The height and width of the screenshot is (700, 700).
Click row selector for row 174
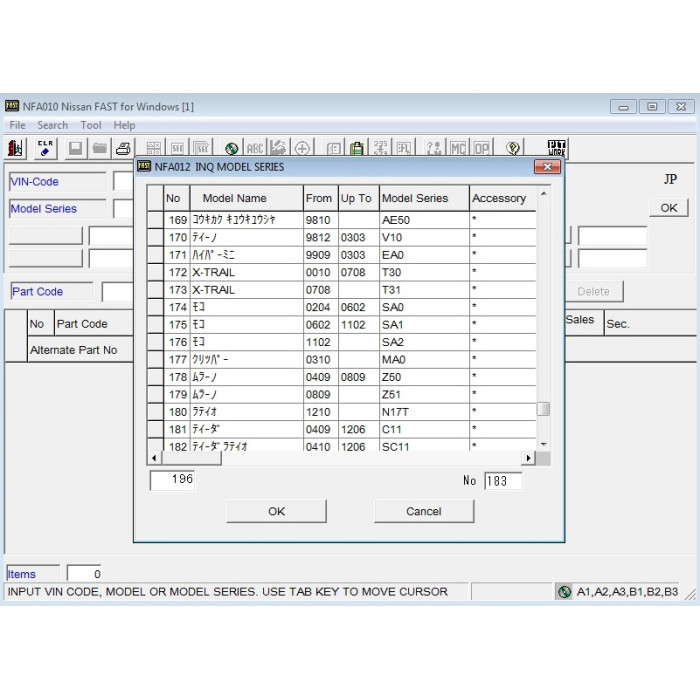point(155,307)
